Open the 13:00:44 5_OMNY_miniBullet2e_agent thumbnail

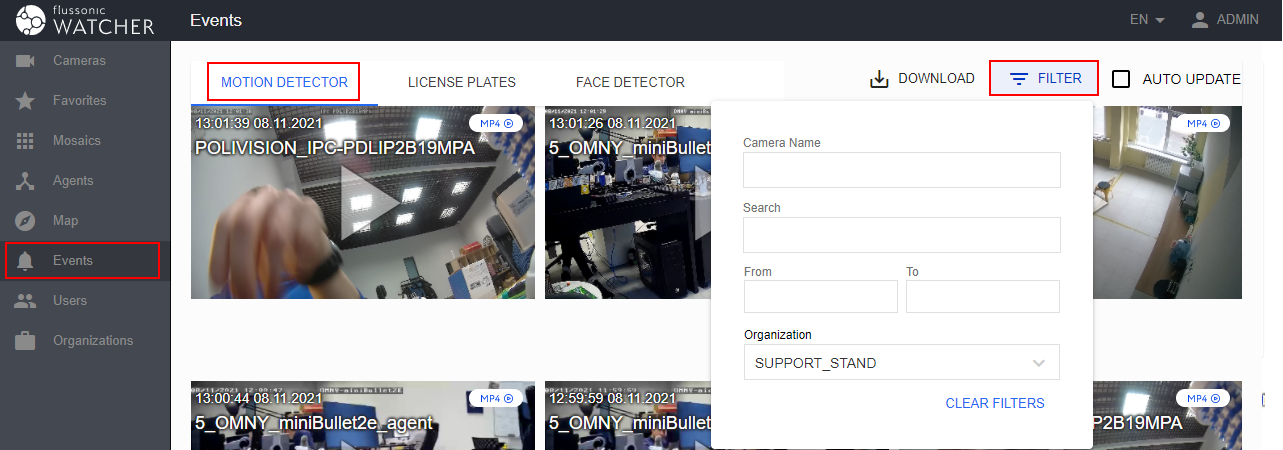click(363, 415)
